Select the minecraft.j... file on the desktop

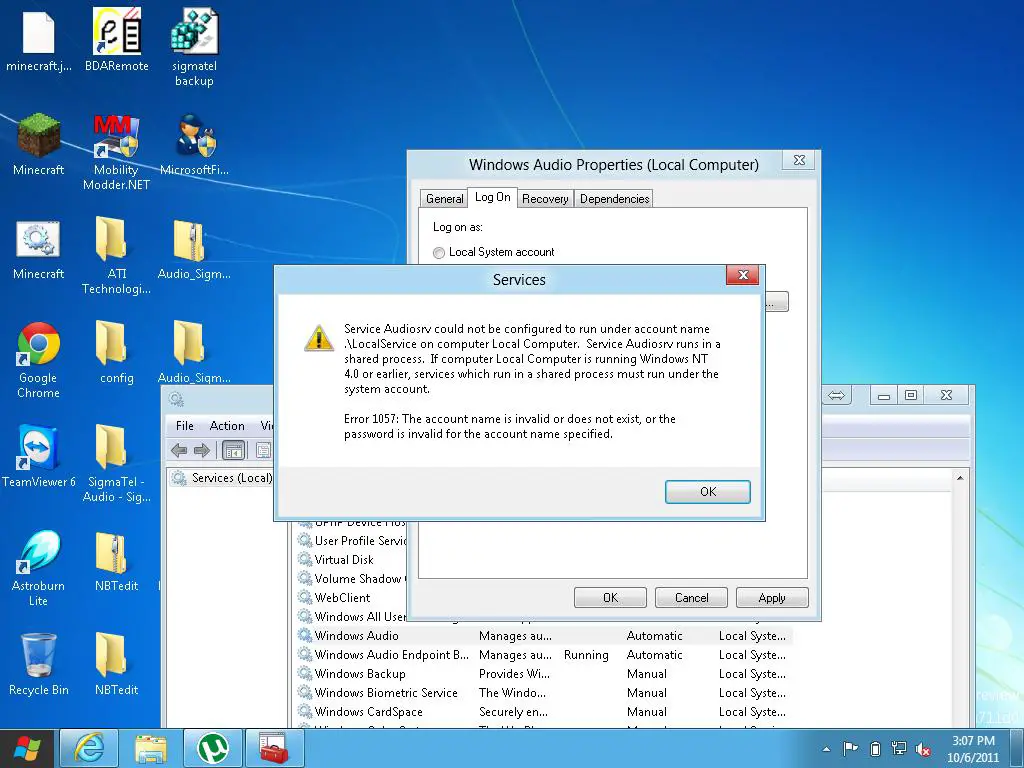39,40
